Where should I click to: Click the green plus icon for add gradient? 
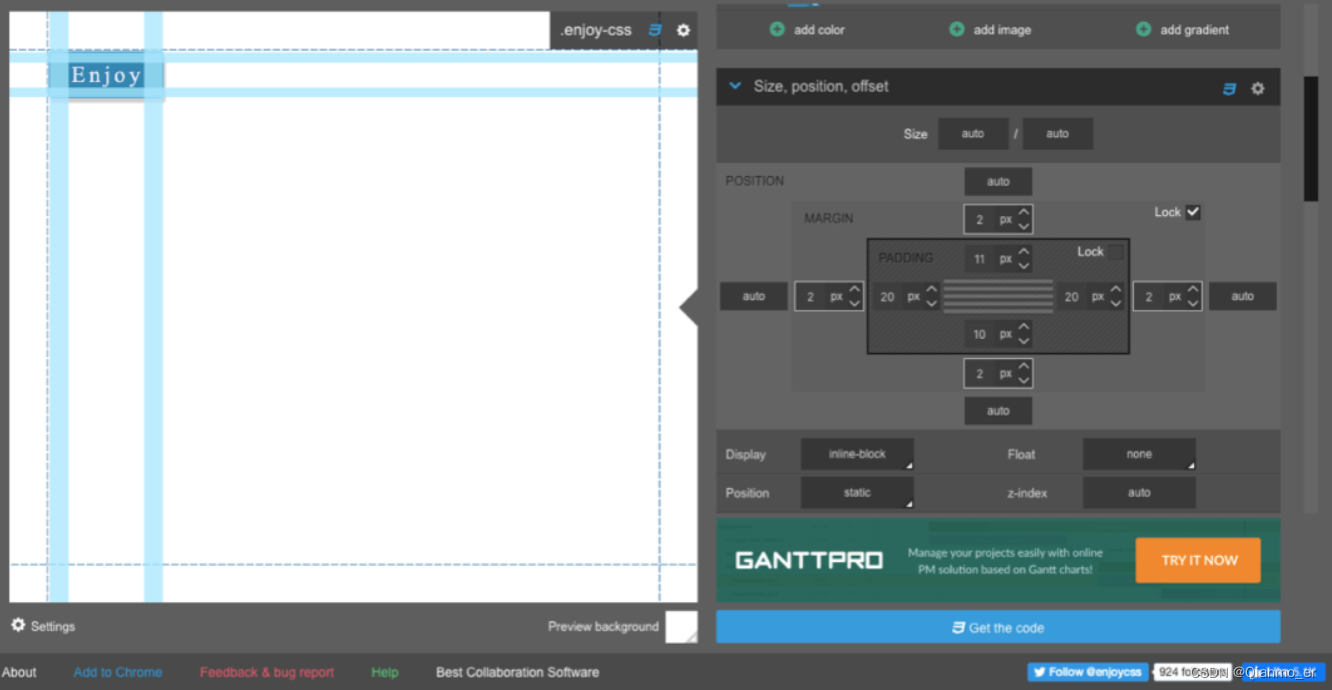1143,29
